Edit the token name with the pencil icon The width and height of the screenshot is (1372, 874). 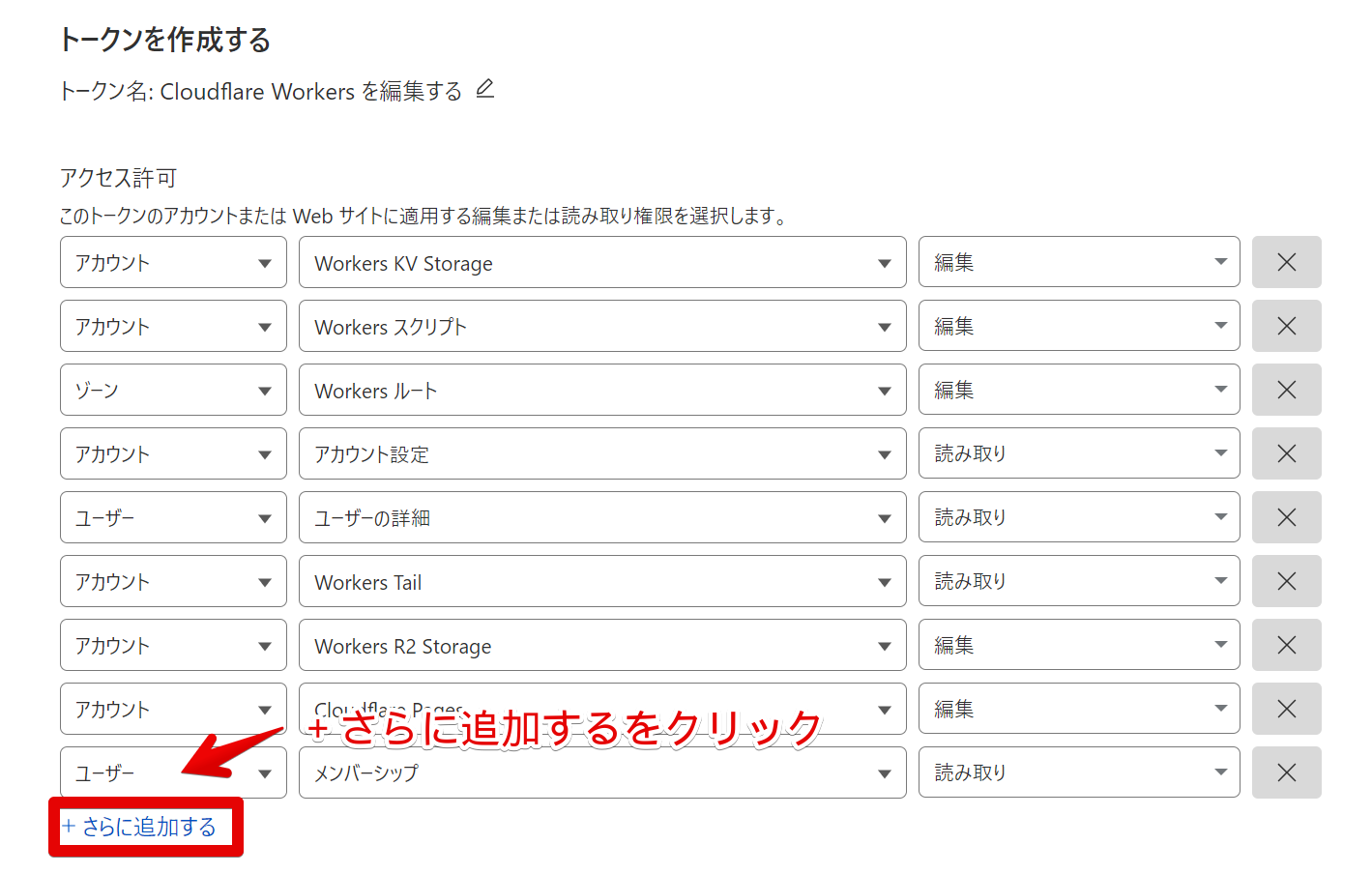484,89
